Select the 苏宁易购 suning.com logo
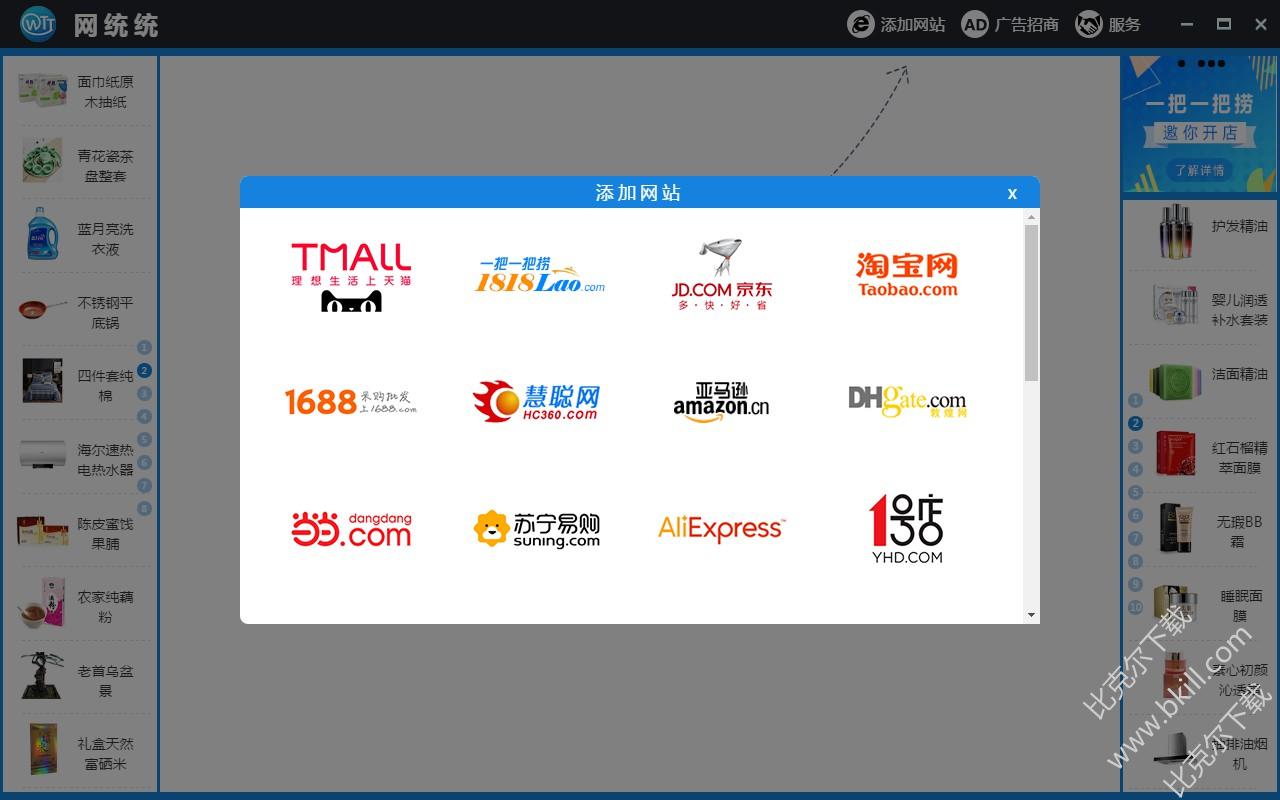 point(537,528)
